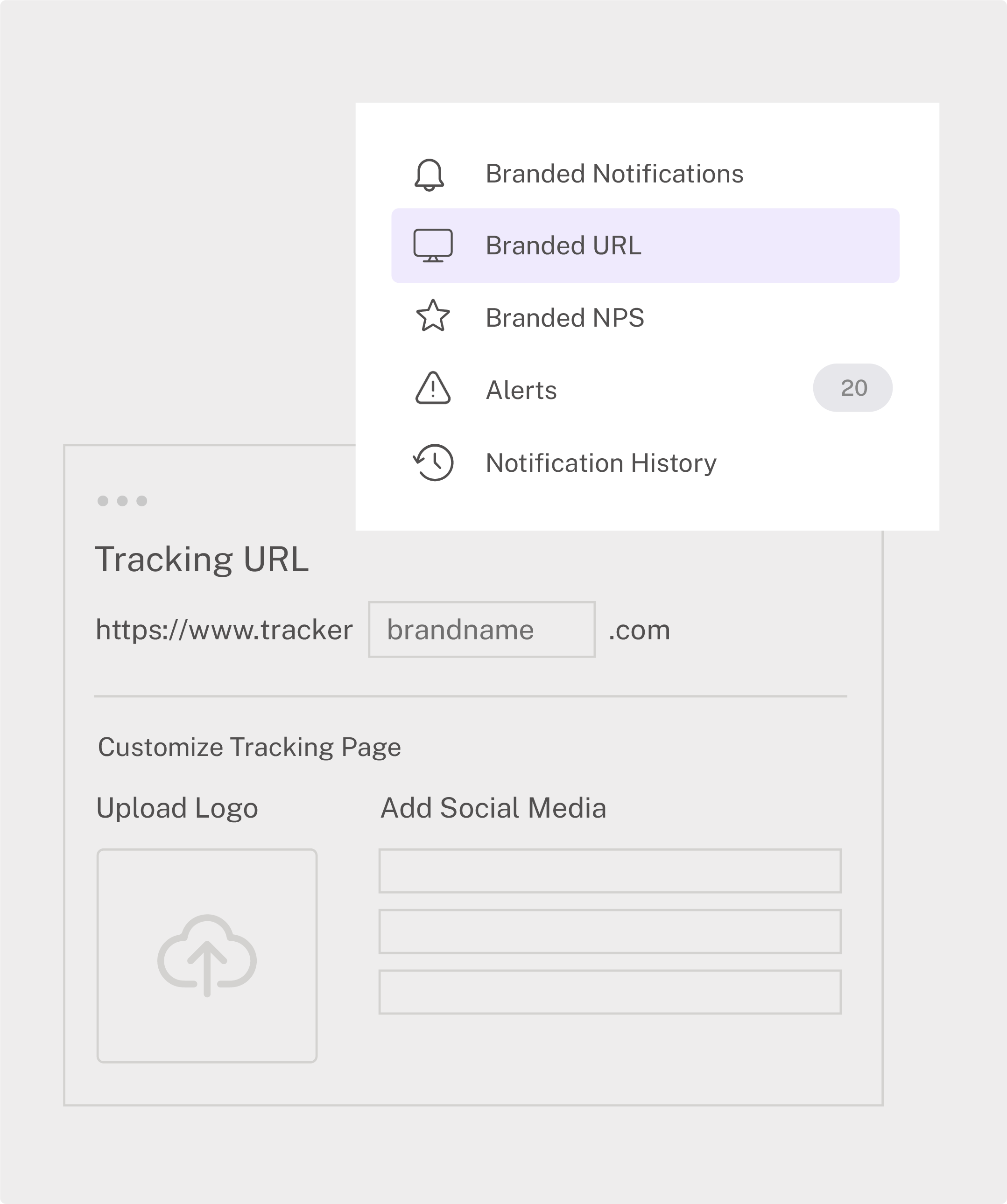Click the clock history icon
The height and width of the screenshot is (1204, 1007).
point(434,462)
